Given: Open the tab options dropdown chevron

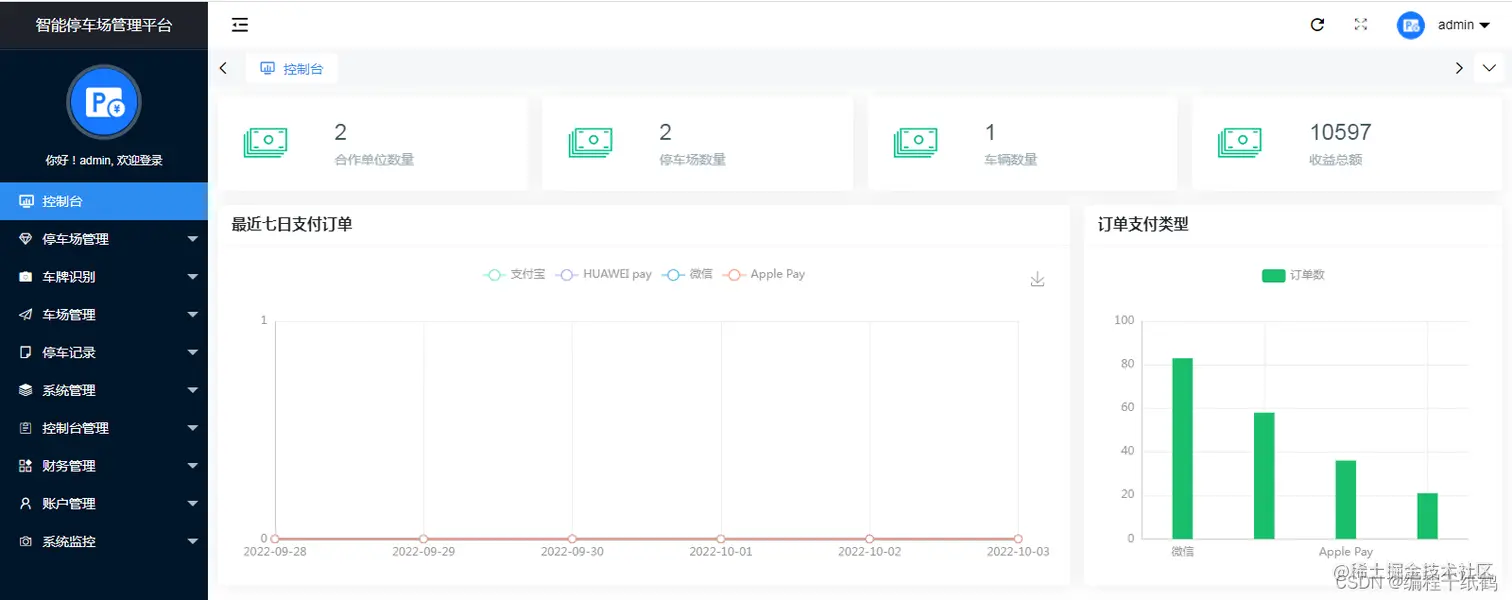Looking at the screenshot, I should point(1489,68).
